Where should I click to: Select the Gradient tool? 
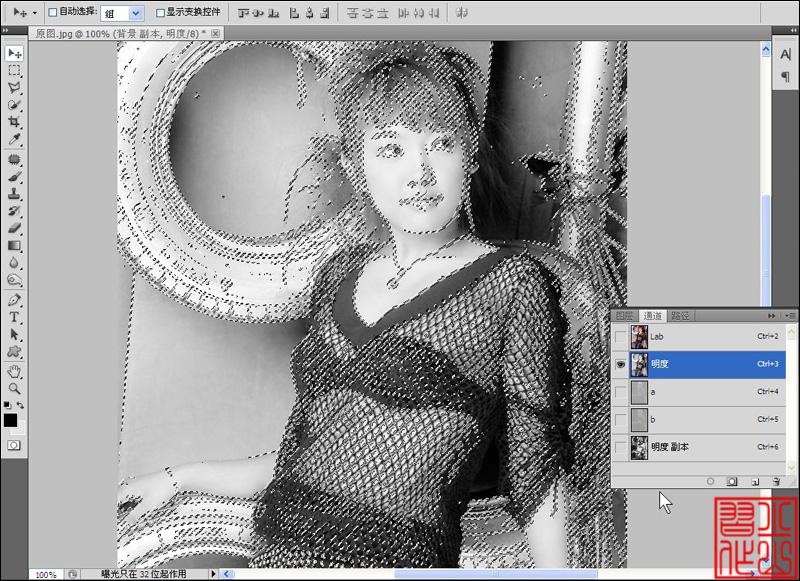click(x=14, y=245)
